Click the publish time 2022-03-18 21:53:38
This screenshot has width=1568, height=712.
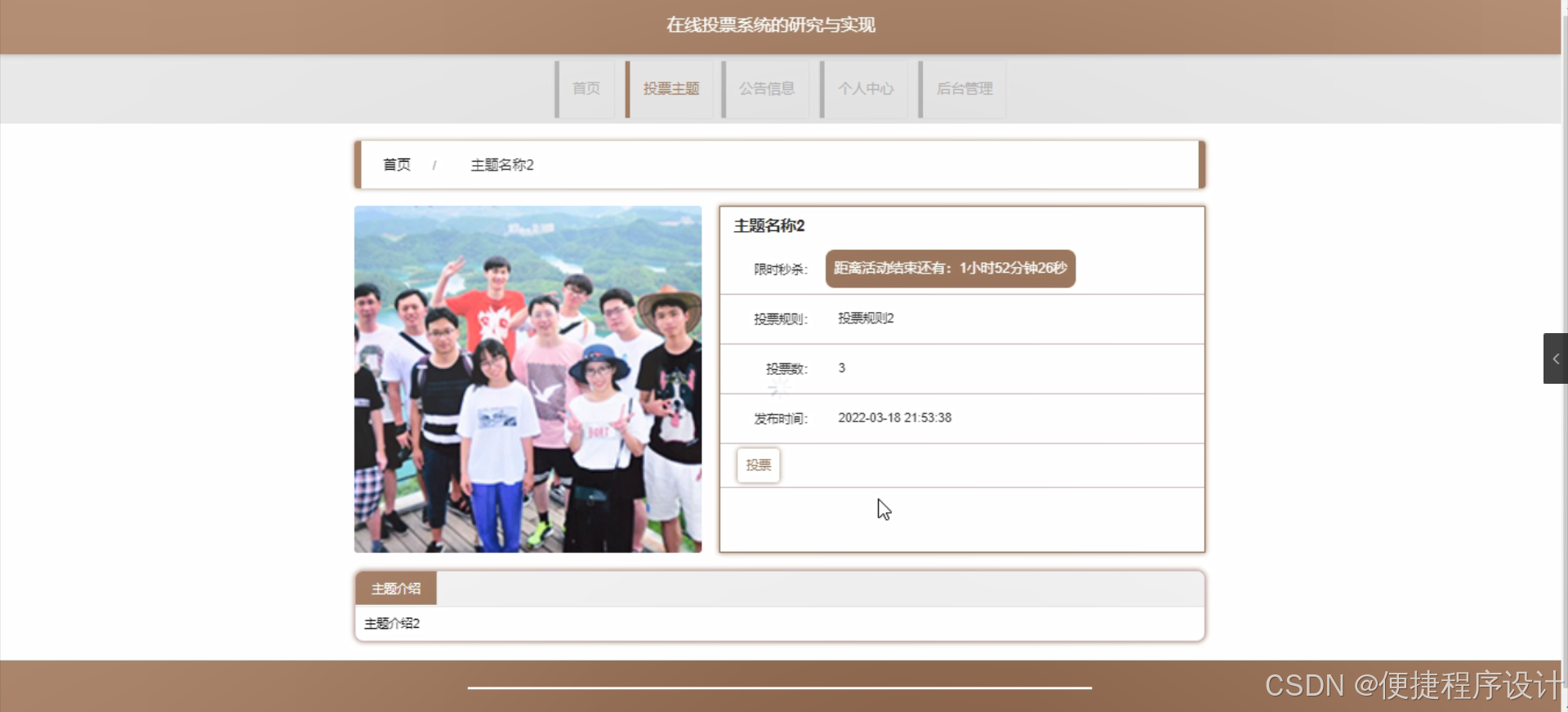pos(895,418)
